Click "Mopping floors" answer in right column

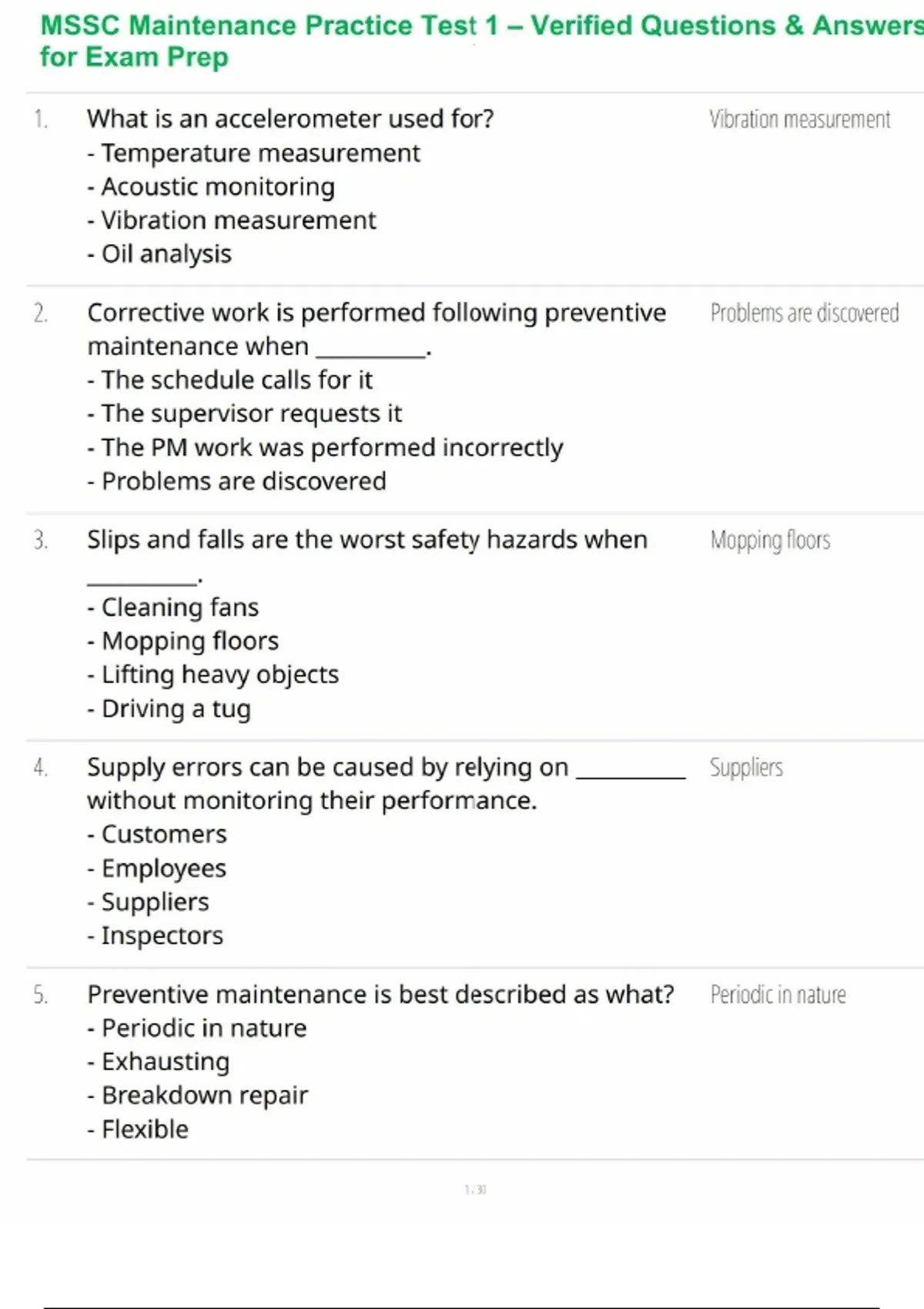[x=770, y=540]
